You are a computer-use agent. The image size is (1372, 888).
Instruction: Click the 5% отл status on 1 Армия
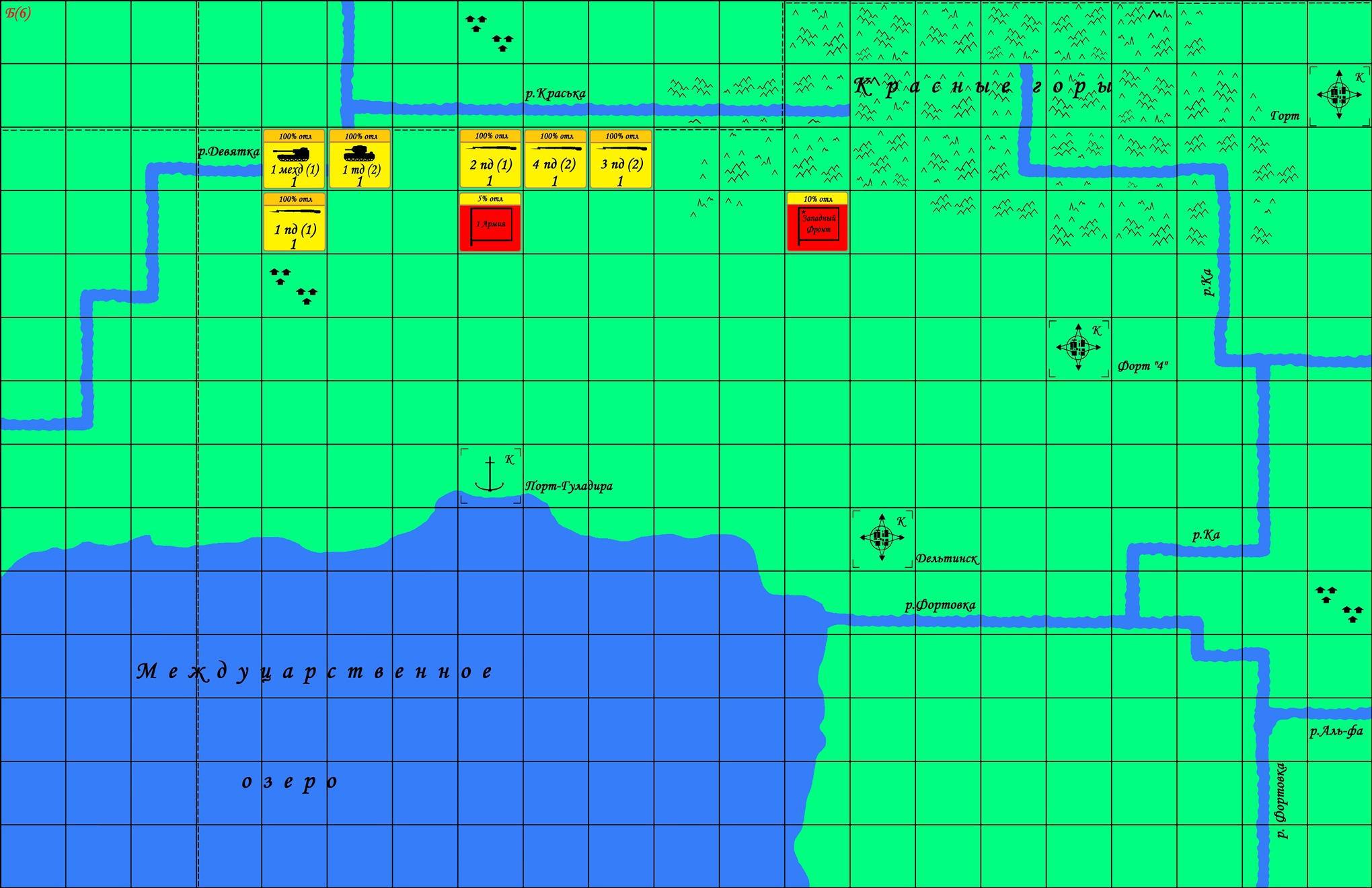490,199
